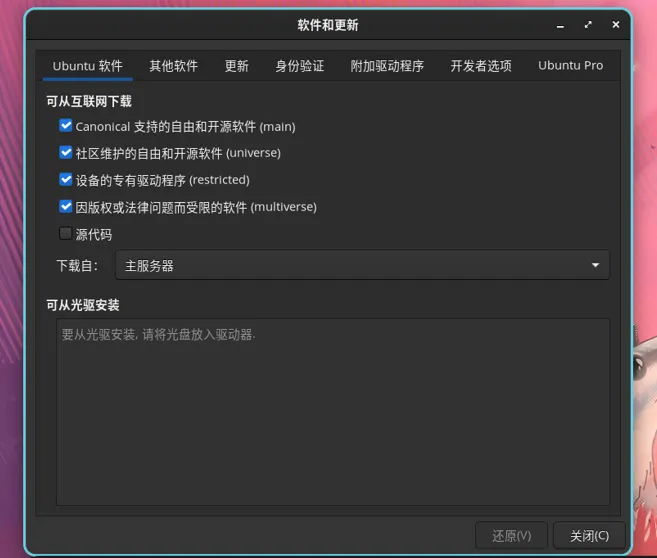This screenshot has width=657, height=558.
Task: Click the 下载自: label
Action: pos(77,266)
